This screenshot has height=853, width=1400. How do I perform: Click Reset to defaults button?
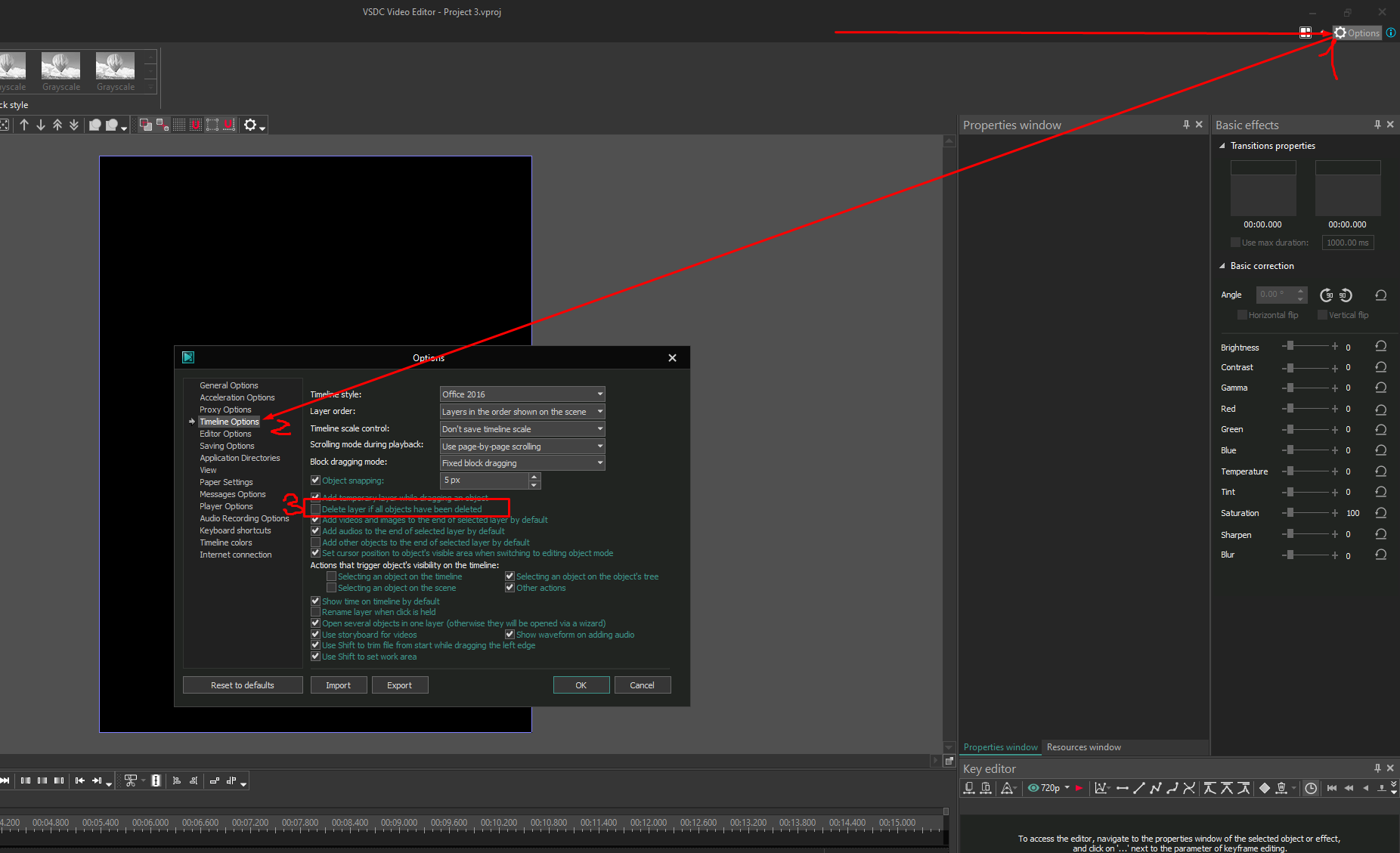[243, 685]
